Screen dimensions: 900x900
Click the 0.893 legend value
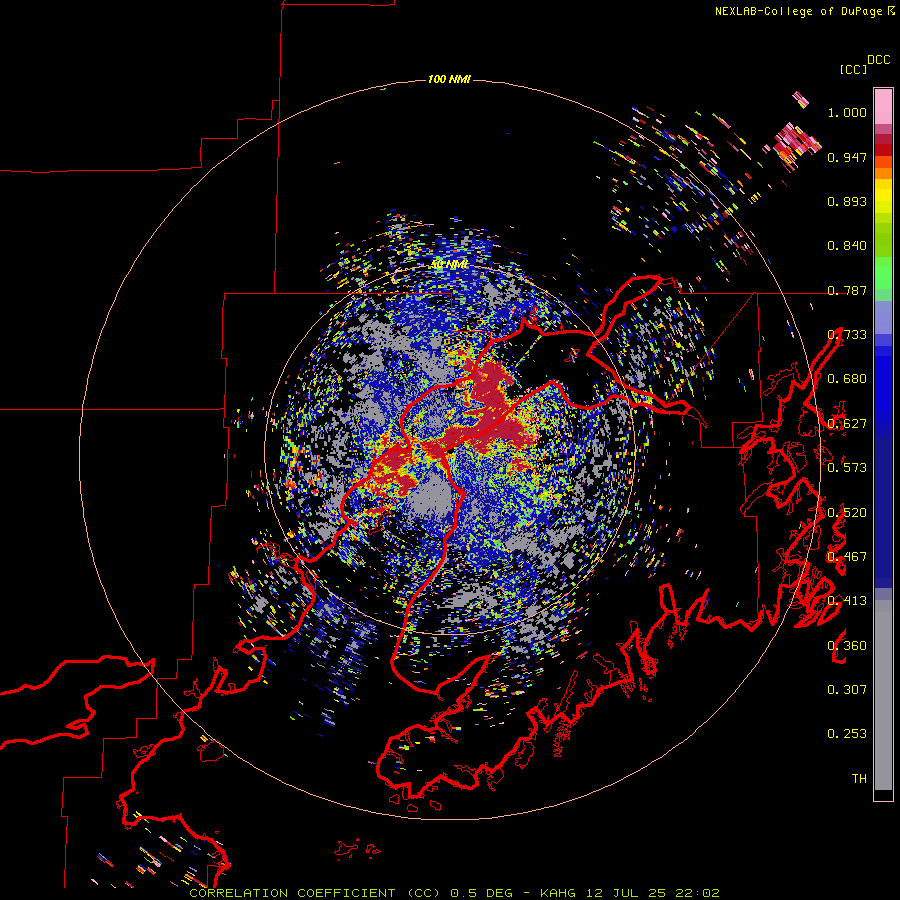[847, 201]
